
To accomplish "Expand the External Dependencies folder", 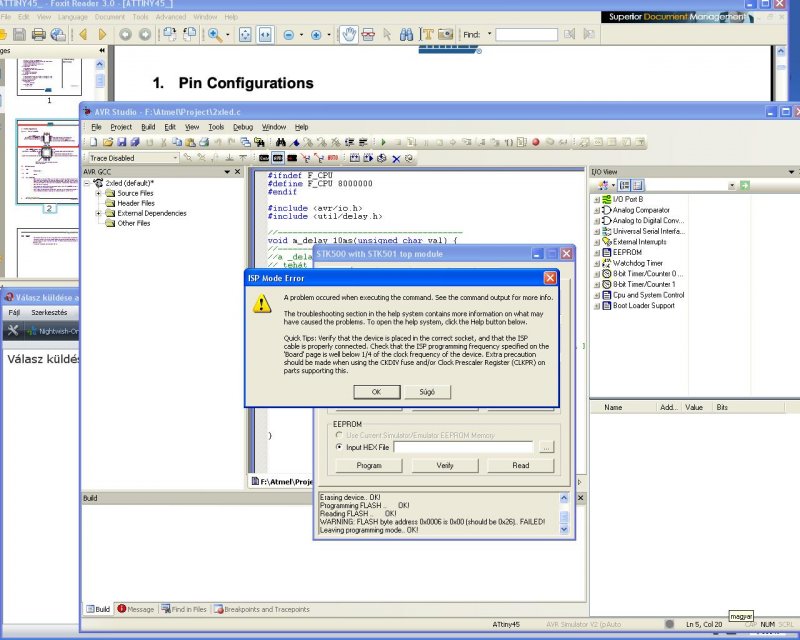I will pos(98,213).
